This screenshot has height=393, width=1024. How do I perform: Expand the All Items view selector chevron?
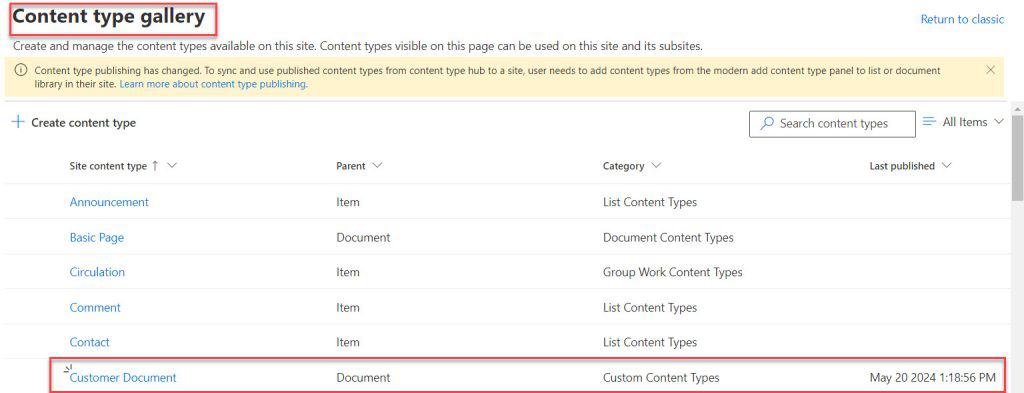tap(998, 121)
